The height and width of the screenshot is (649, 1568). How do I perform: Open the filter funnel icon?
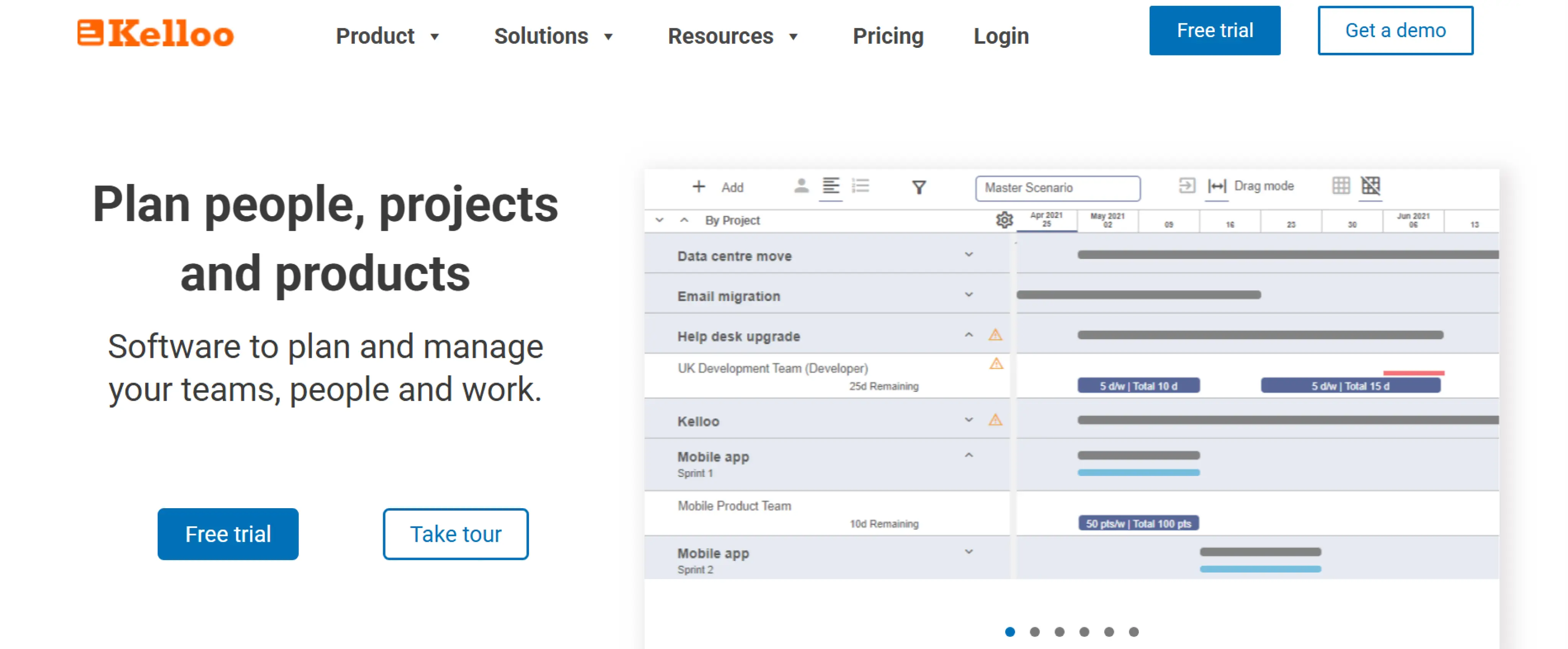pos(918,188)
